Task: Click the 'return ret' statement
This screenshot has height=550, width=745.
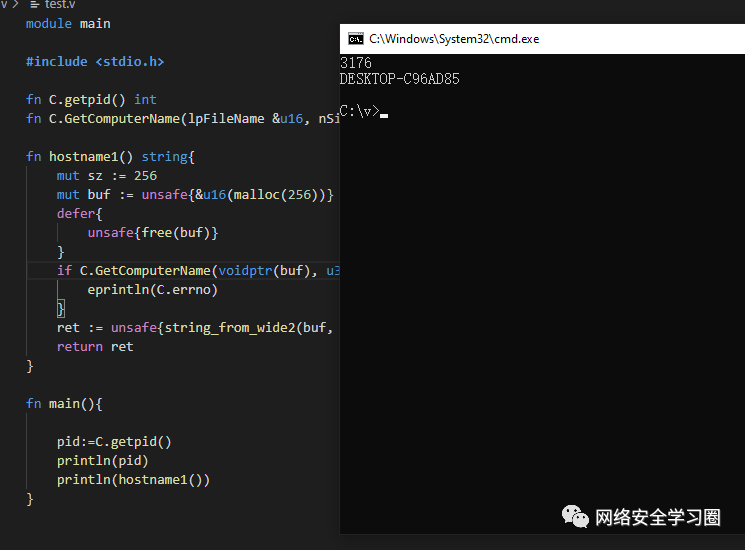Action: click(x=95, y=347)
